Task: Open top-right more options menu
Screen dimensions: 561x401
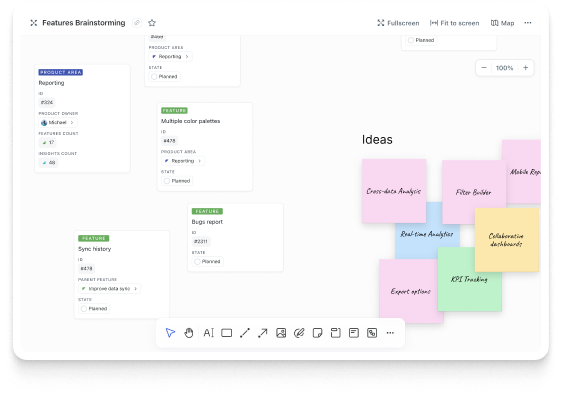Action: click(x=528, y=23)
